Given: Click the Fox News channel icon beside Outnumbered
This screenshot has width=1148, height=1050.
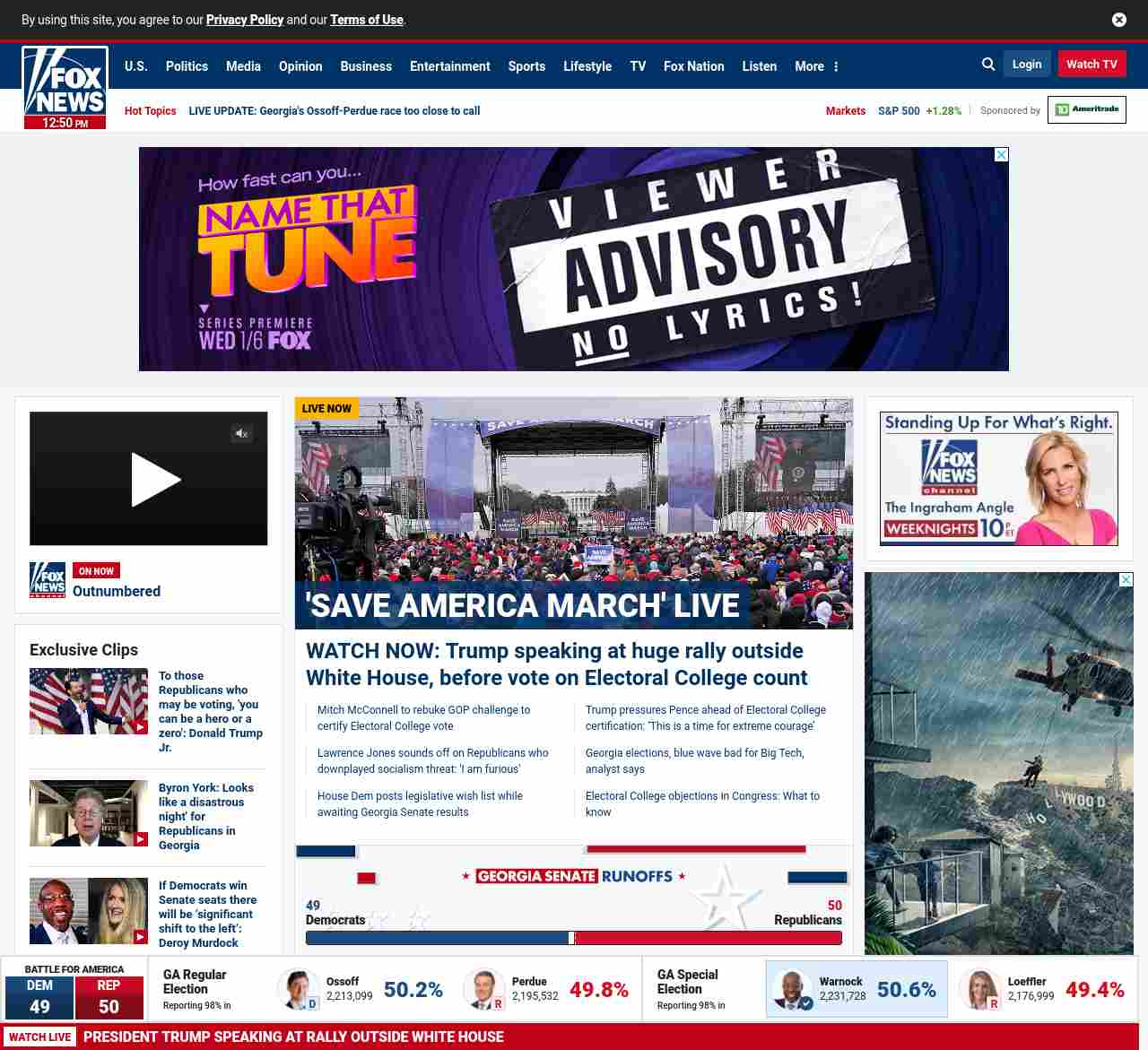Looking at the screenshot, I should 48,580.
